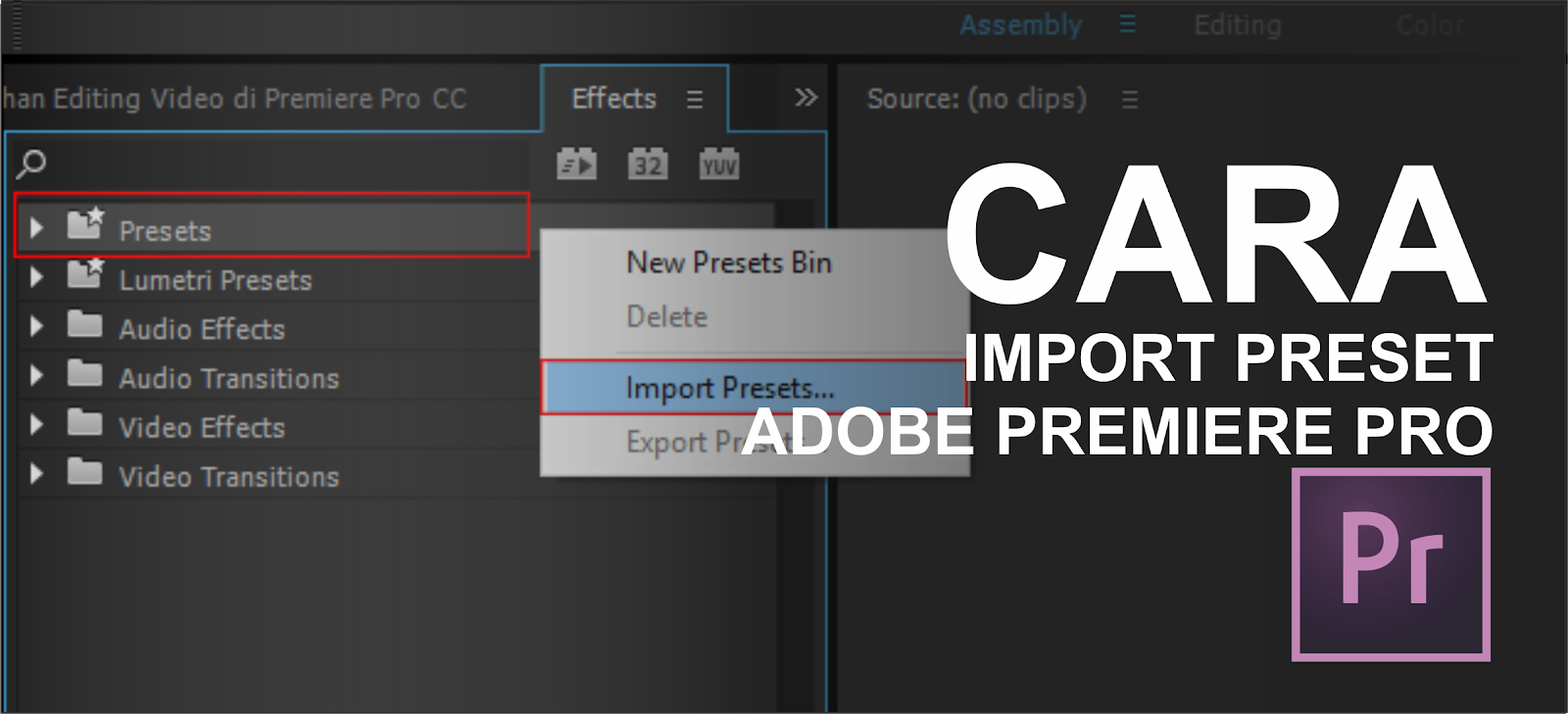Expand the Presets folder arrow
Viewport: 1568px width, 714px height.
(x=36, y=228)
